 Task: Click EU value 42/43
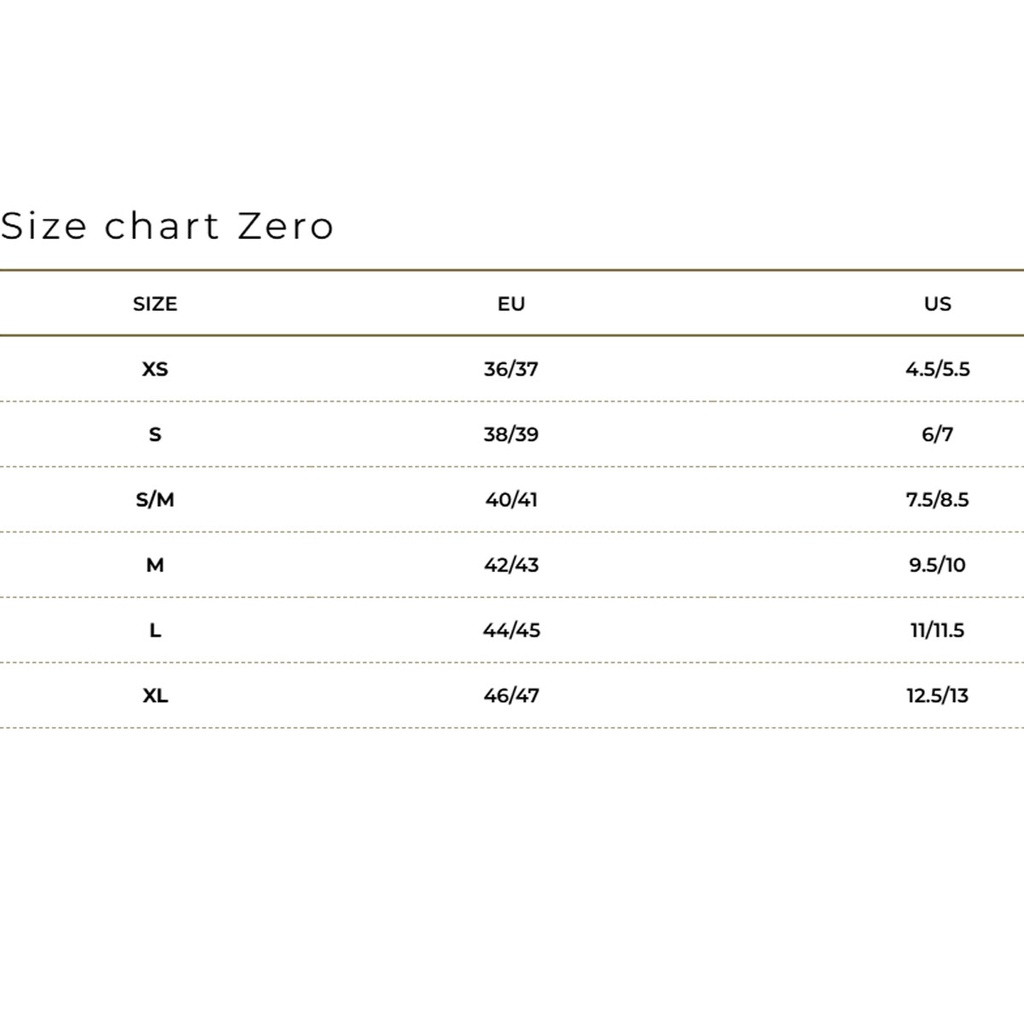511,565
